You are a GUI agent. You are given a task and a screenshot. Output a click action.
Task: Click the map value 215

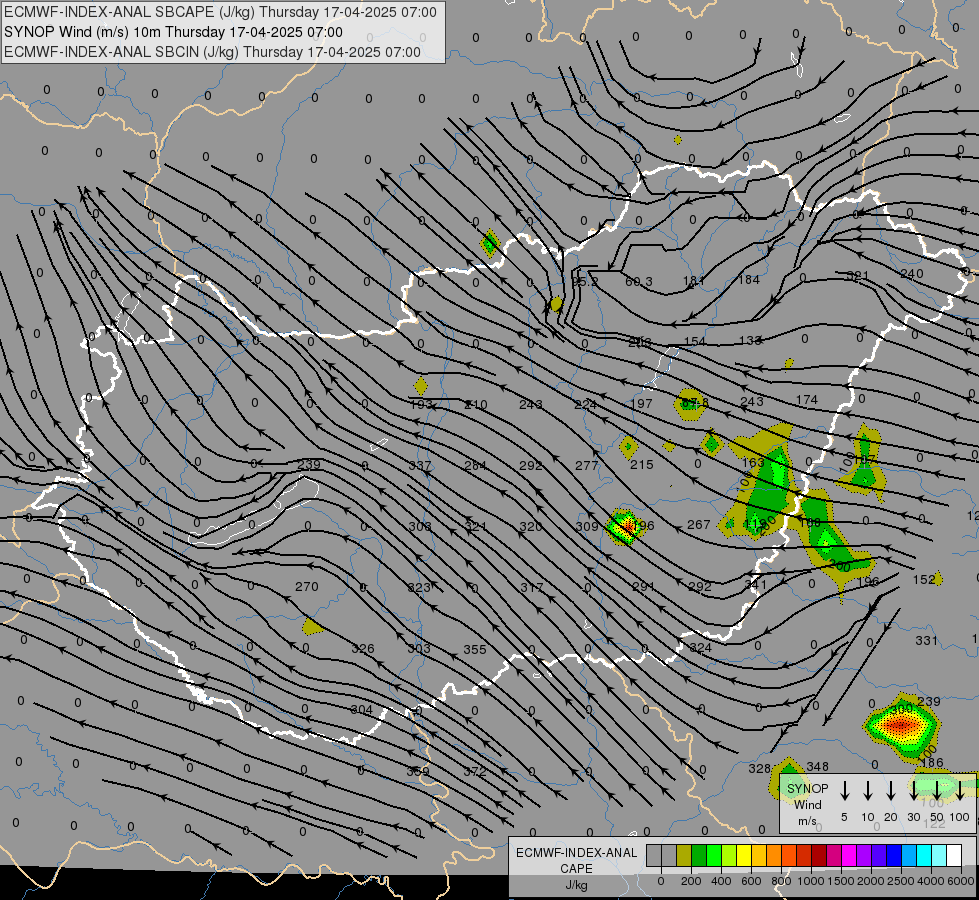pos(642,465)
